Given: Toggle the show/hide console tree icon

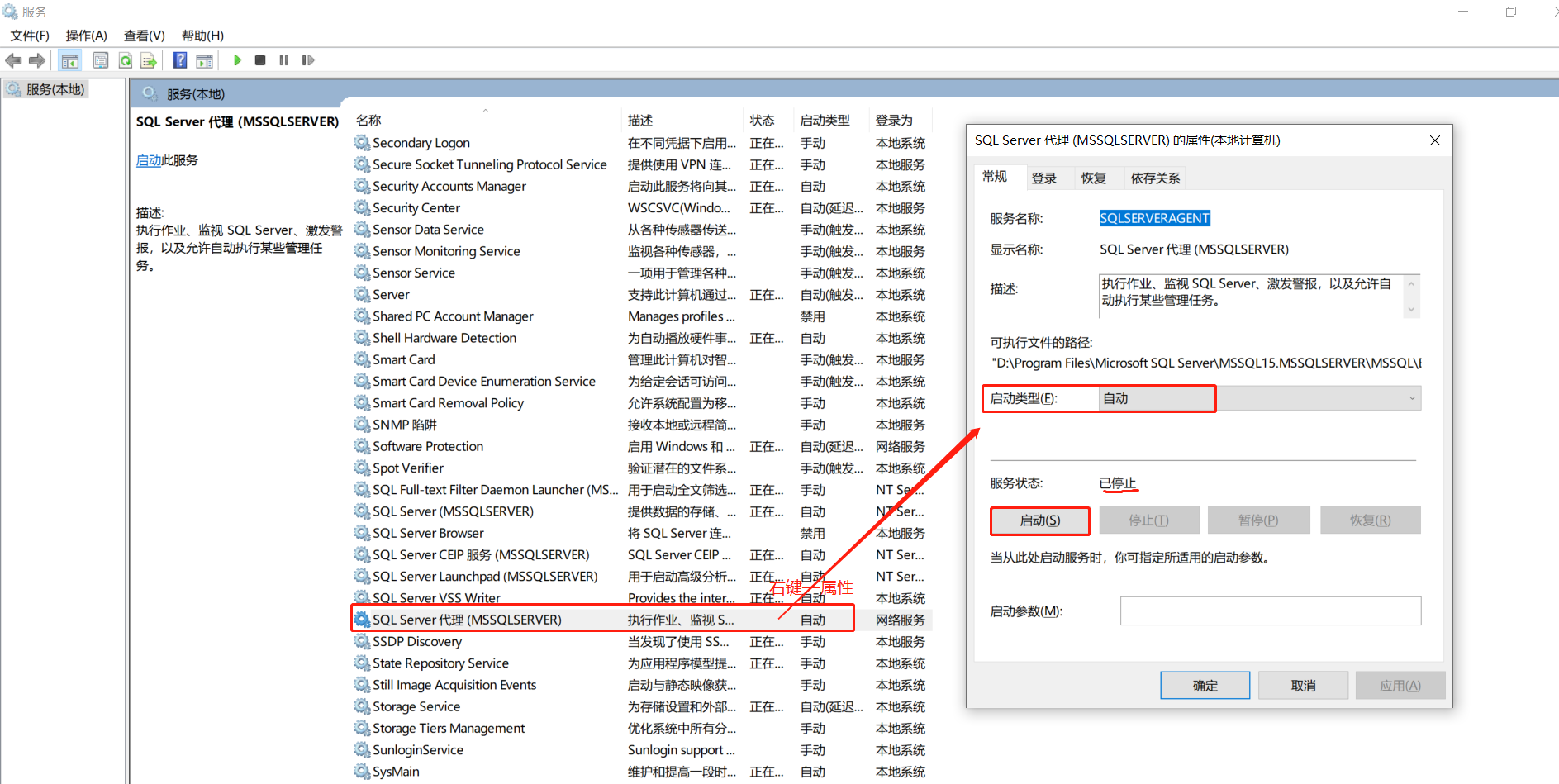Looking at the screenshot, I should pyautogui.click(x=70, y=60).
